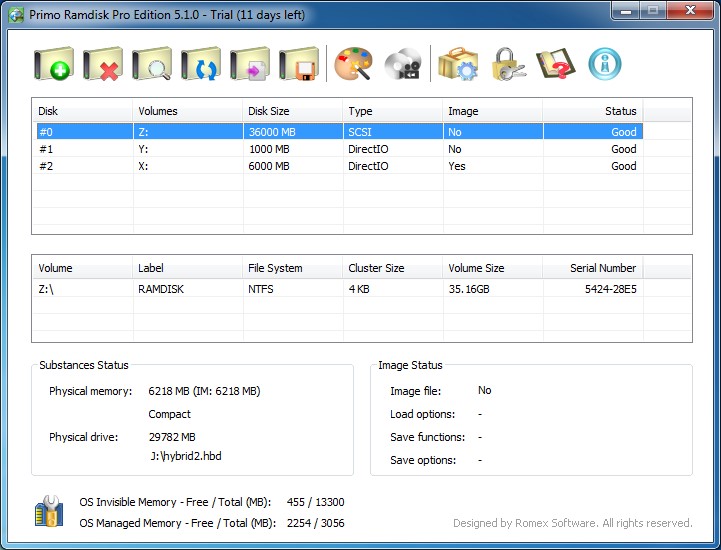Click the delete ramdisk red X icon
The height and width of the screenshot is (550, 721).
click(103, 64)
